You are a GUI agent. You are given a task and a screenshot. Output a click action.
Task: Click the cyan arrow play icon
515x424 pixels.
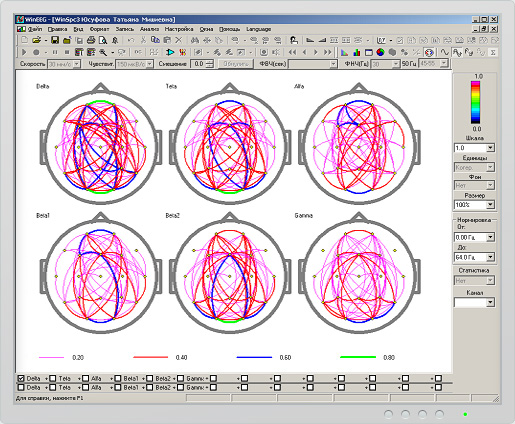[170, 52]
